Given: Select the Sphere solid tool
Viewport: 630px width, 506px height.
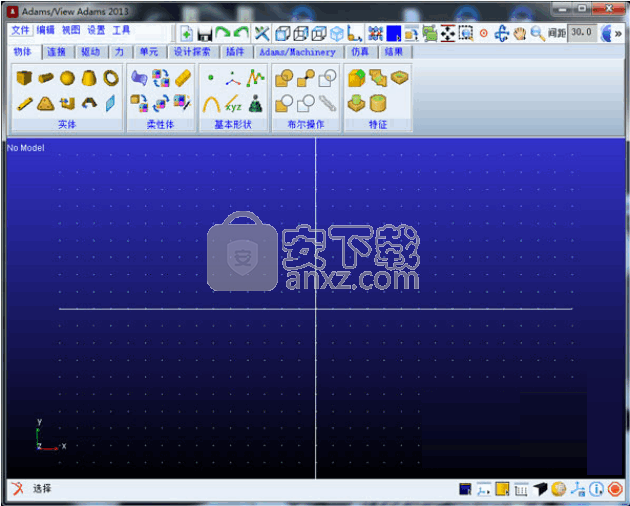Looking at the screenshot, I should tap(68, 78).
